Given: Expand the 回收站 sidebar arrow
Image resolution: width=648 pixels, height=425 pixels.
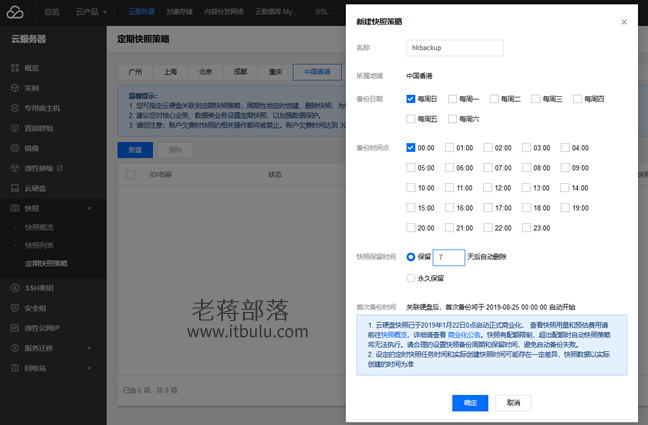Looking at the screenshot, I should (x=89, y=368).
